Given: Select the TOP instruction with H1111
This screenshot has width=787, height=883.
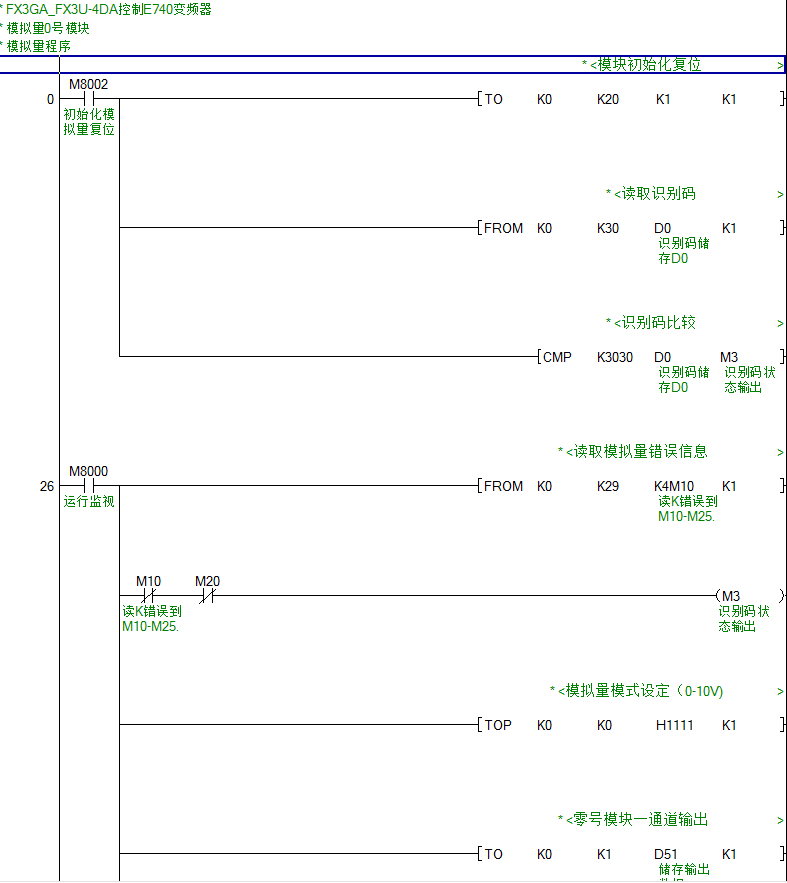Looking at the screenshot, I should pyautogui.click(x=497, y=725).
